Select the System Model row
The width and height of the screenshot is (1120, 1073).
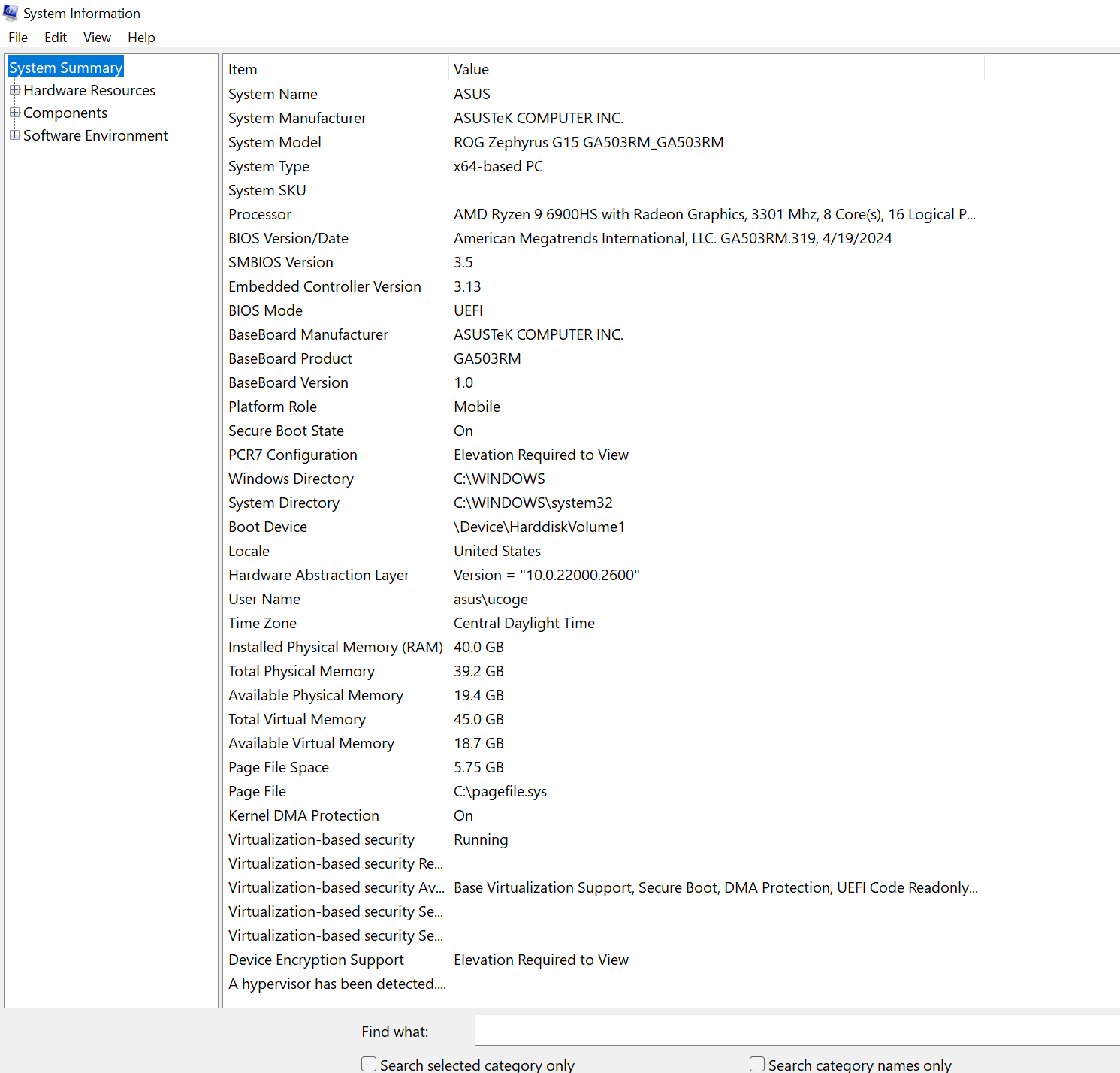pos(604,142)
